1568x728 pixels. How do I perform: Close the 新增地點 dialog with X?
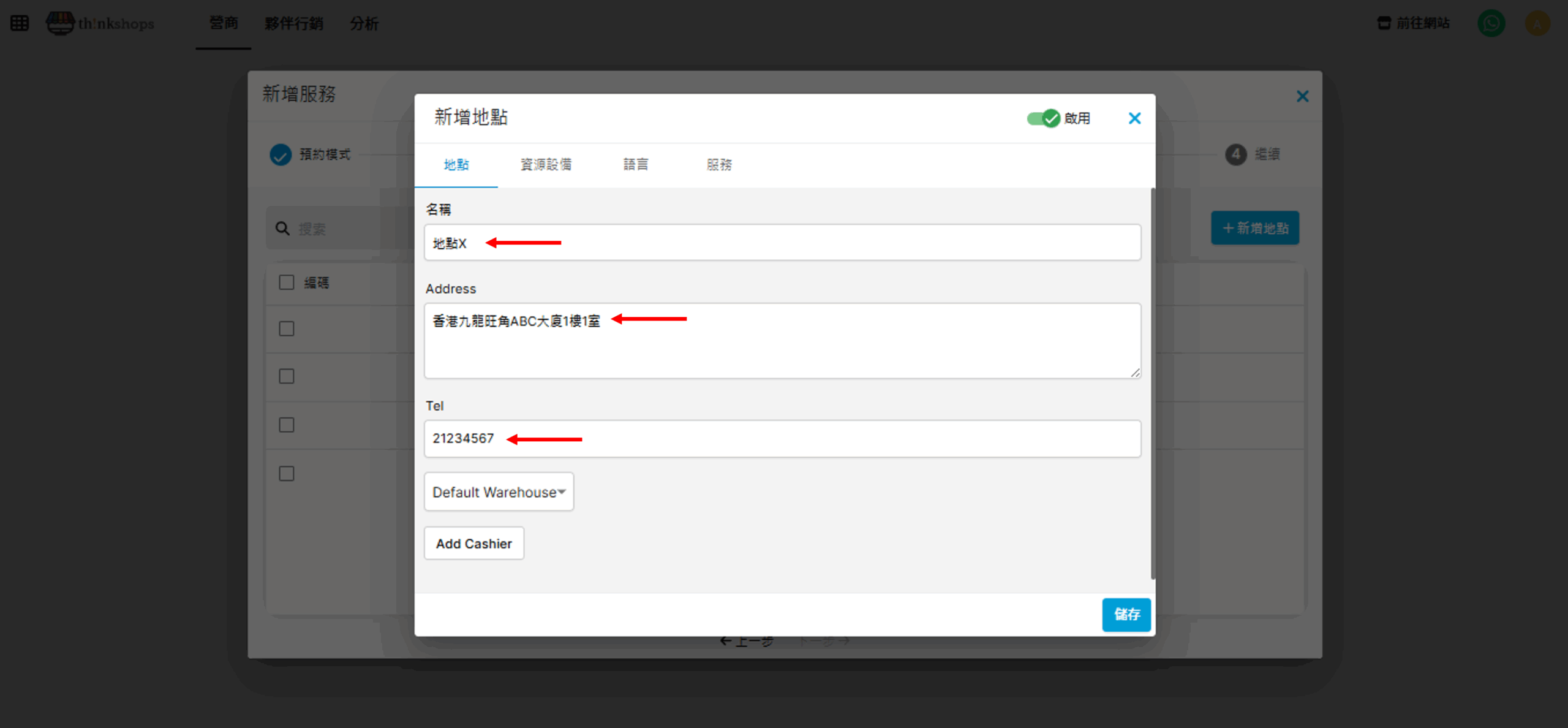click(1134, 118)
